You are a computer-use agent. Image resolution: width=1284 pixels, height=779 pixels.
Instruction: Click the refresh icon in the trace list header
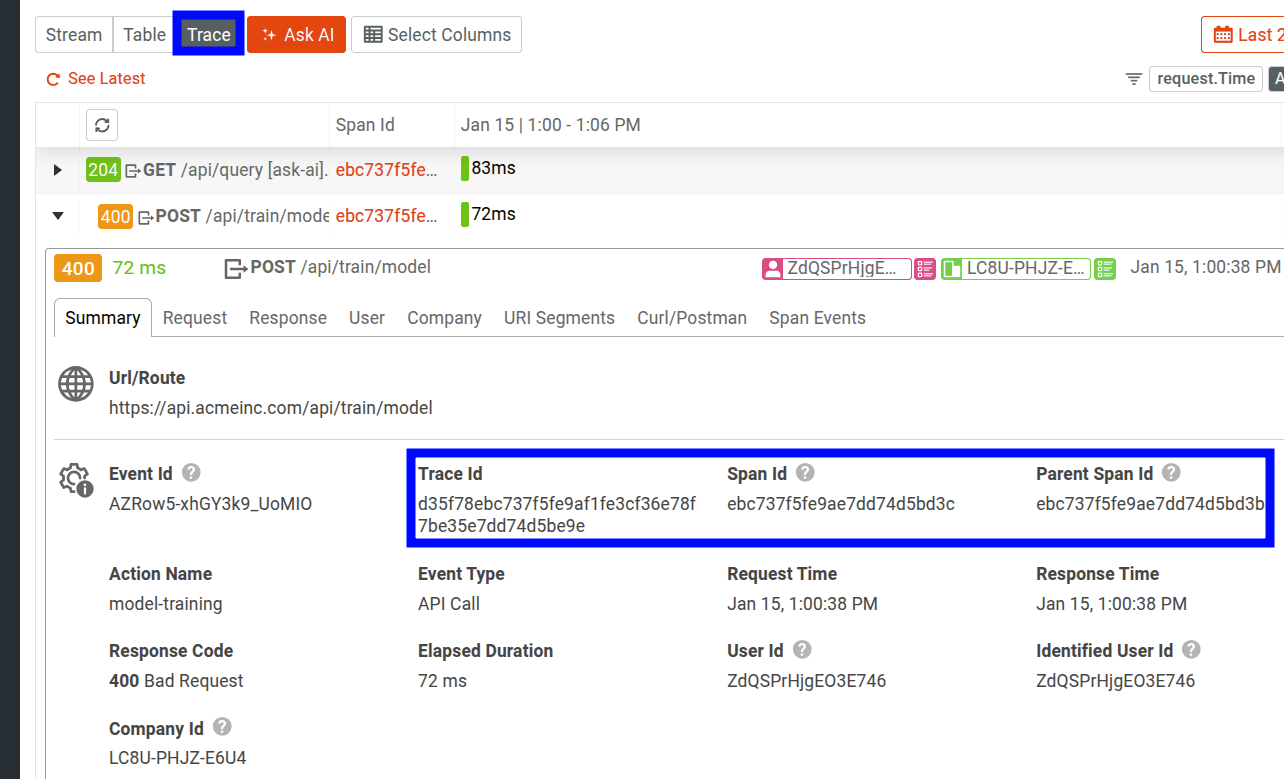tap(101, 124)
